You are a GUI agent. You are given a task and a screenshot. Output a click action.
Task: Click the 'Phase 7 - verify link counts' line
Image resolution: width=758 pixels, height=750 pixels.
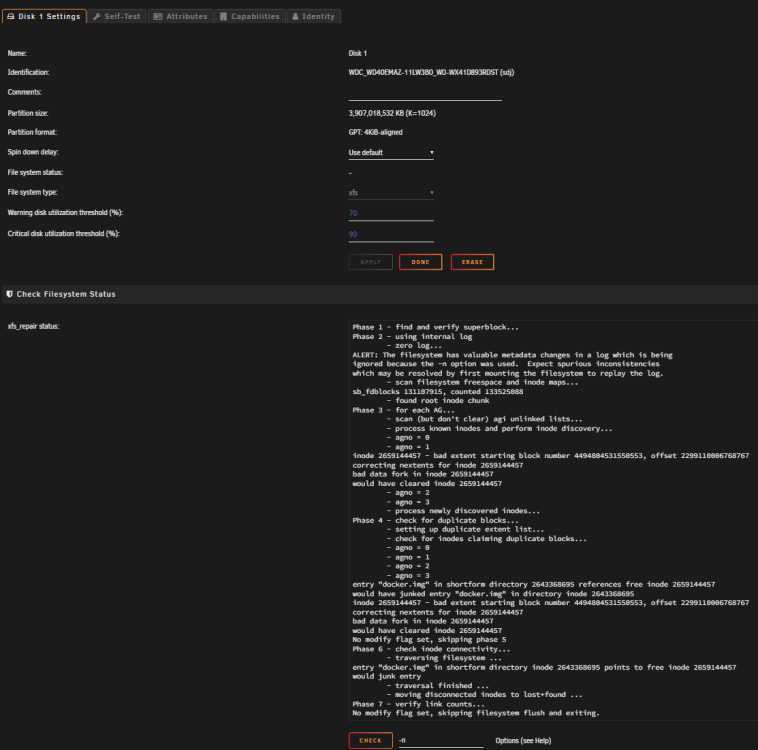(x=419, y=704)
